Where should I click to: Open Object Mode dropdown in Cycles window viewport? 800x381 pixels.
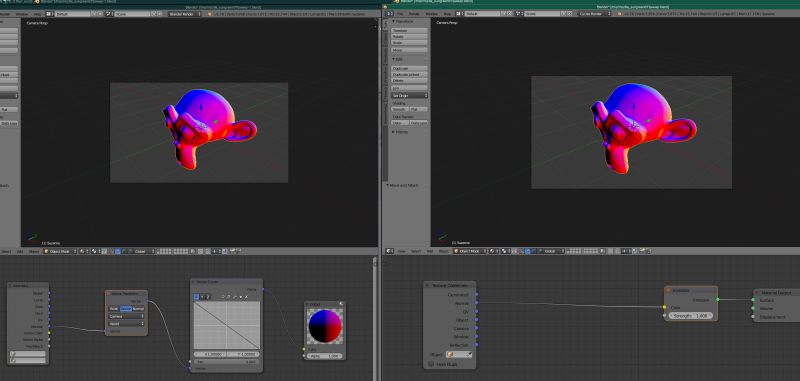coord(470,251)
